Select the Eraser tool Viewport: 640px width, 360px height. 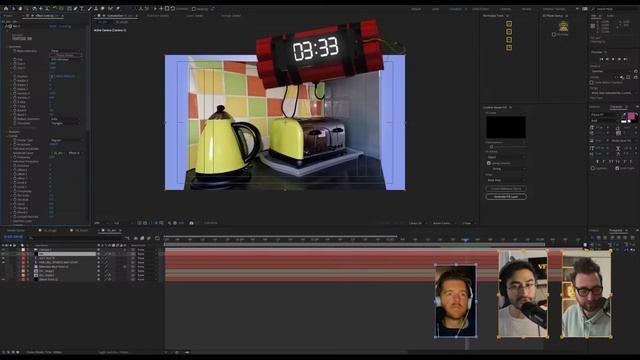pyautogui.click(x=103, y=9)
